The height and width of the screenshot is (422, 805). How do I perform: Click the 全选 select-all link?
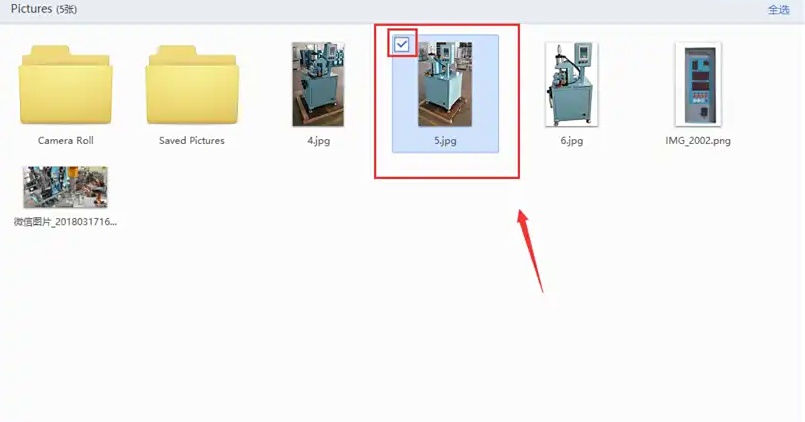coord(778,10)
